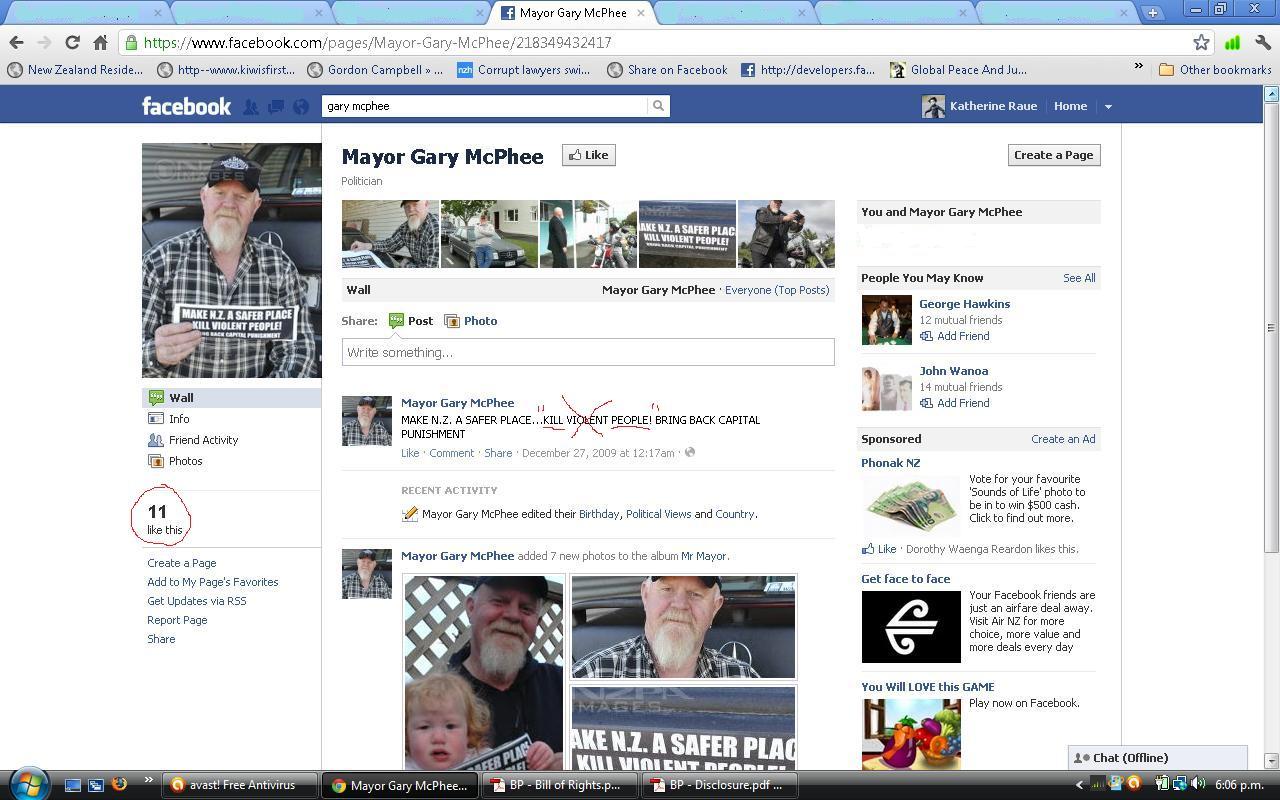Click Write something input box
Image resolution: width=1280 pixels, height=800 pixels.
click(x=588, y=352)
